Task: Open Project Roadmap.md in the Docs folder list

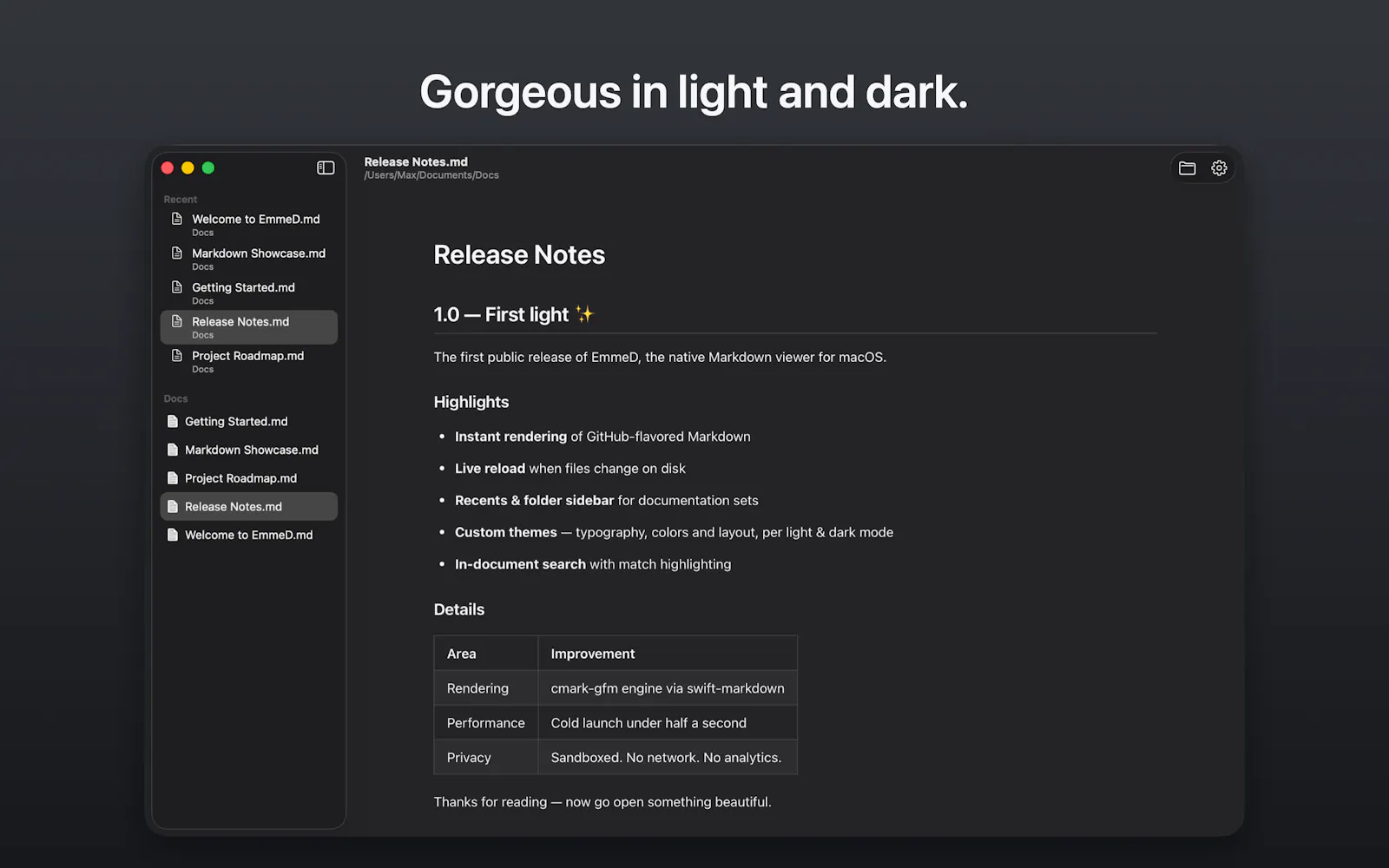Action: tap(249, 478)
